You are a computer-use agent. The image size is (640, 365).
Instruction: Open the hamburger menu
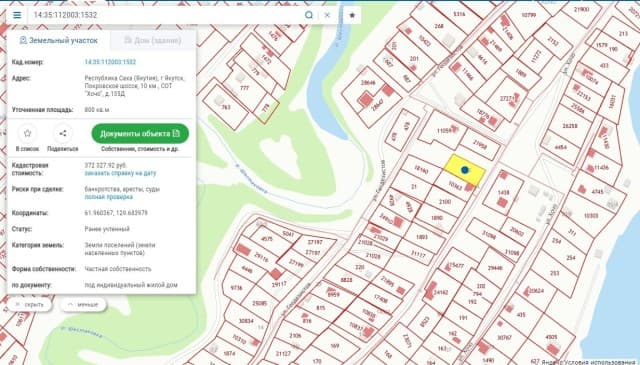[x=17, y=15]
